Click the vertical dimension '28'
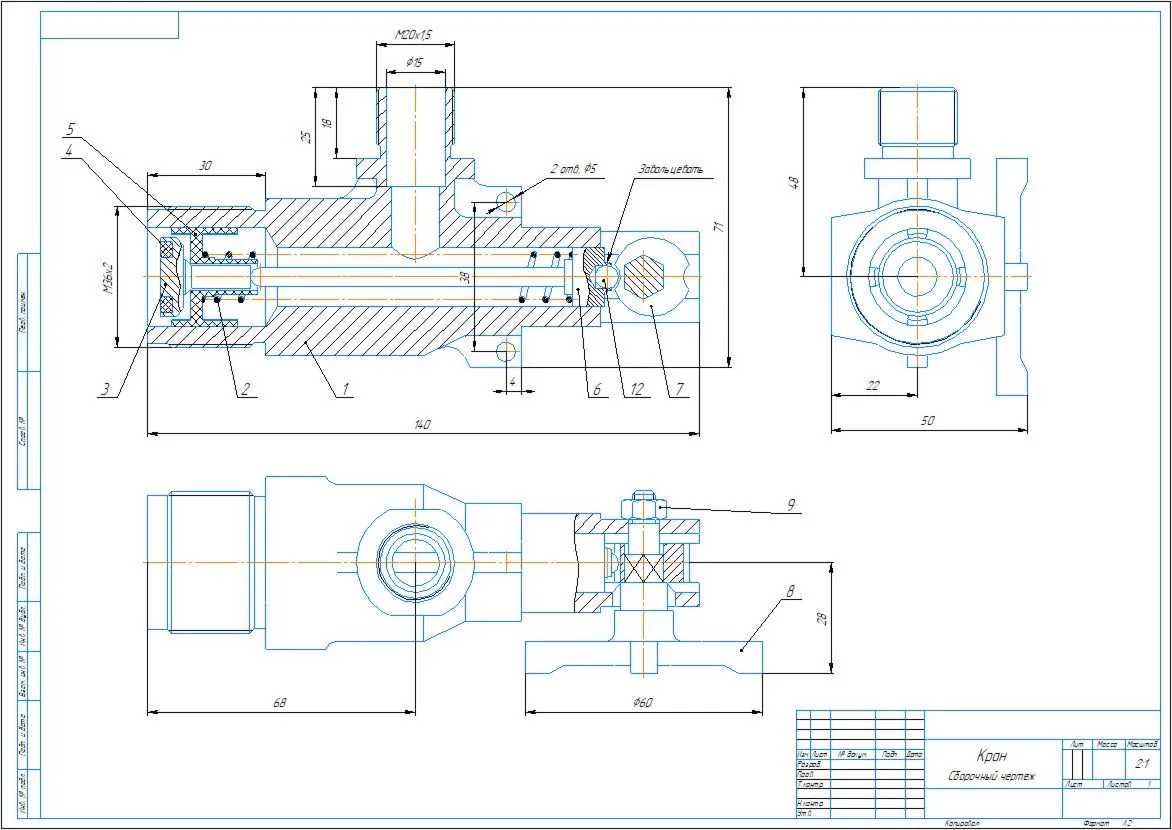 click(823, 619)
